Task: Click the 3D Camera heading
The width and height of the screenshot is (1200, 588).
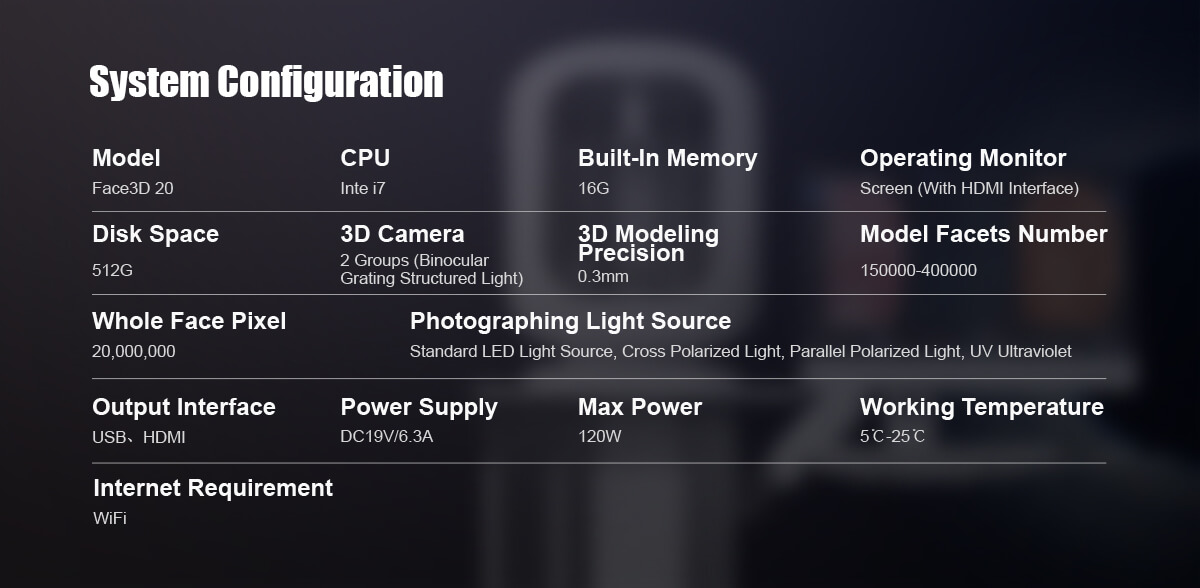Action: pos(402,234)
